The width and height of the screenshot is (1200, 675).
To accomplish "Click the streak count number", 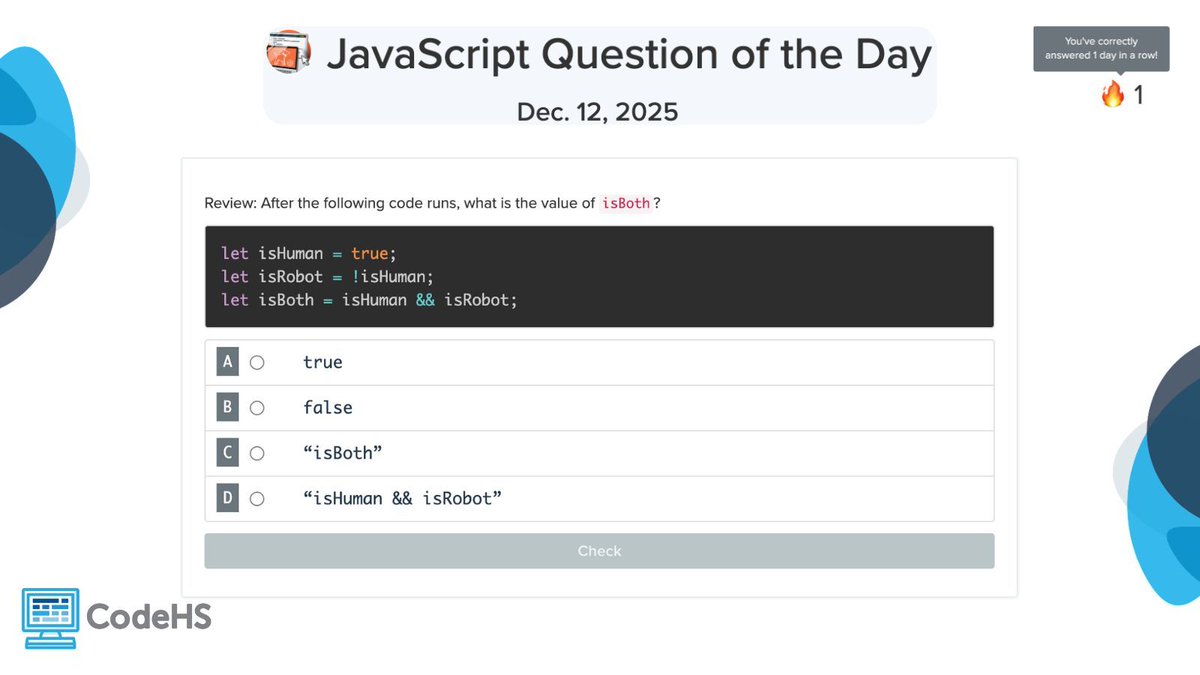I will (1138, 96).
